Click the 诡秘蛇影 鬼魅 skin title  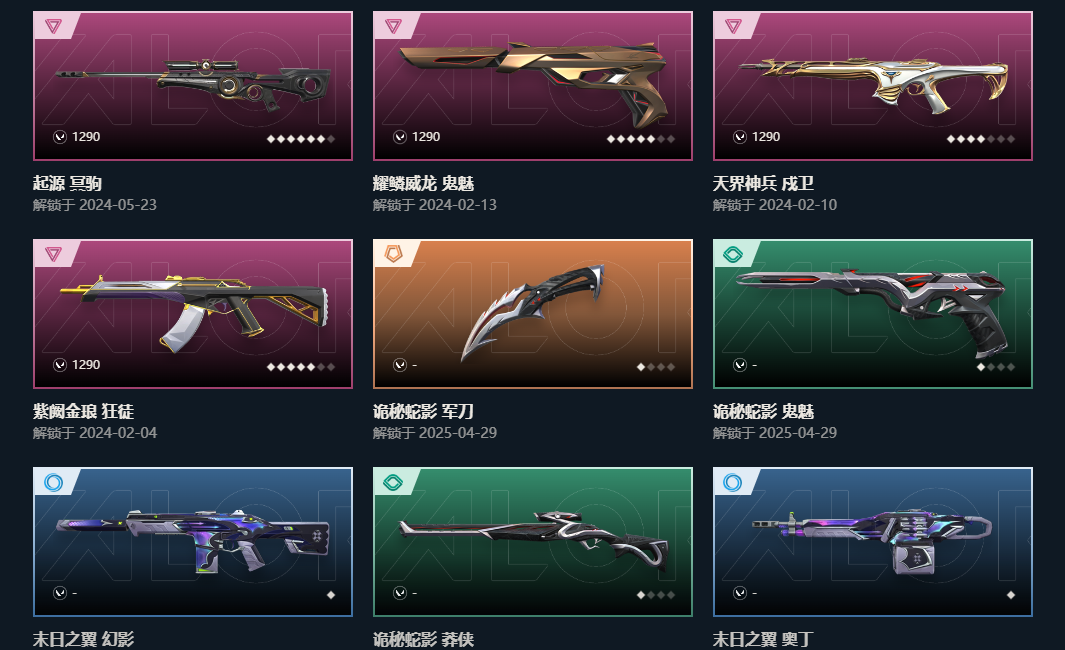[x=763, y=411]
